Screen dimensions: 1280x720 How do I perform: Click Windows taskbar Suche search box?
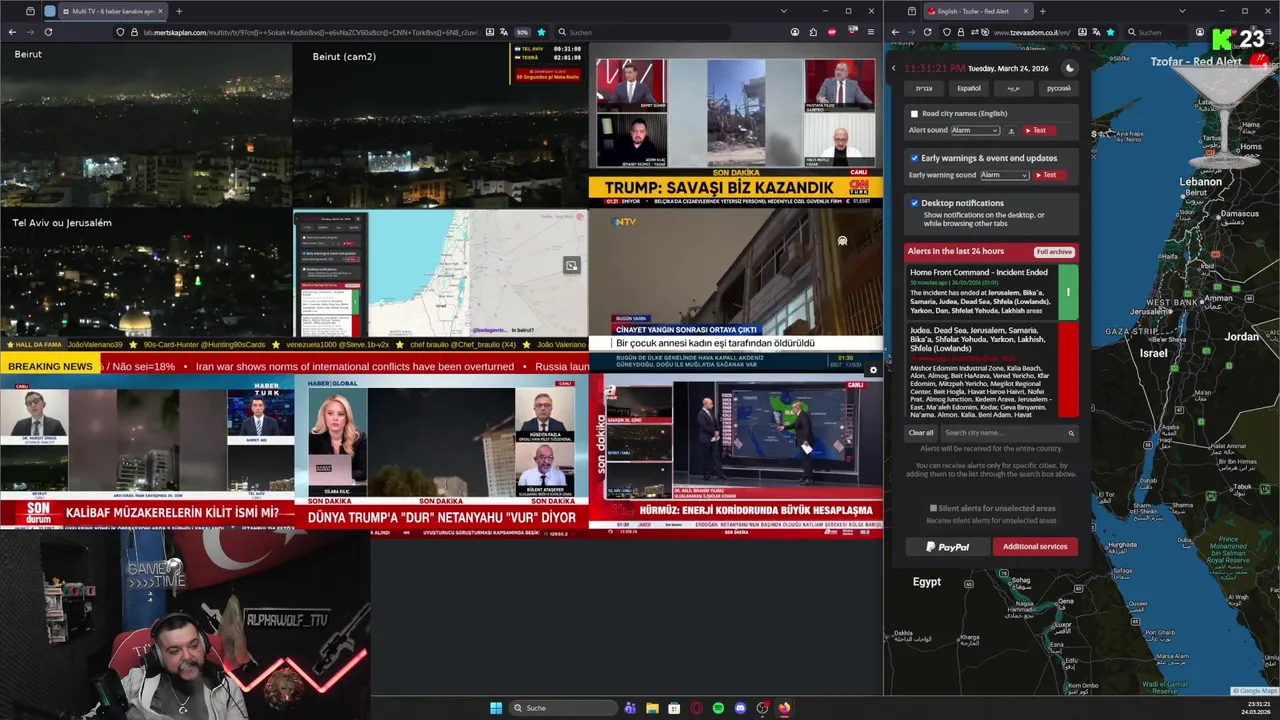click(563, 708)
